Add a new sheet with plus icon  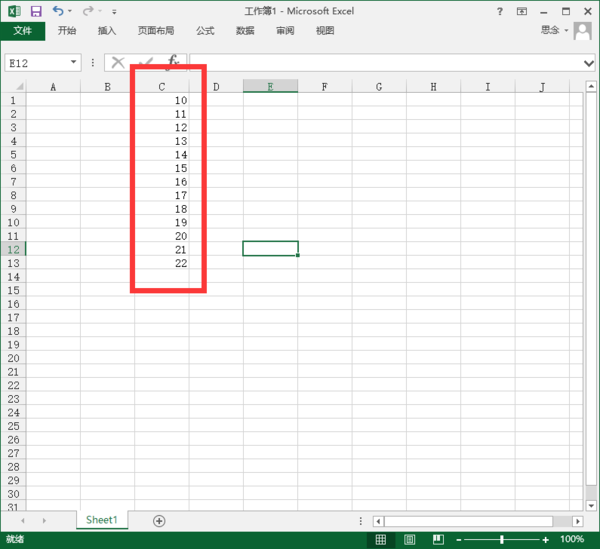click(x=159, y=521)
